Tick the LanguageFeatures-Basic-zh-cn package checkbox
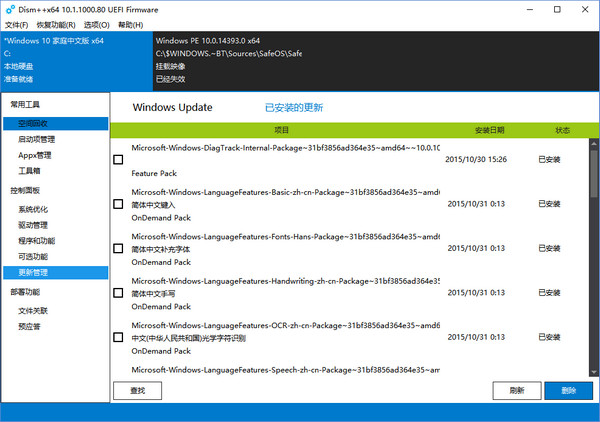Image resolution: width=600 pixels, height=422 pixels. click(x=119, y=204)
